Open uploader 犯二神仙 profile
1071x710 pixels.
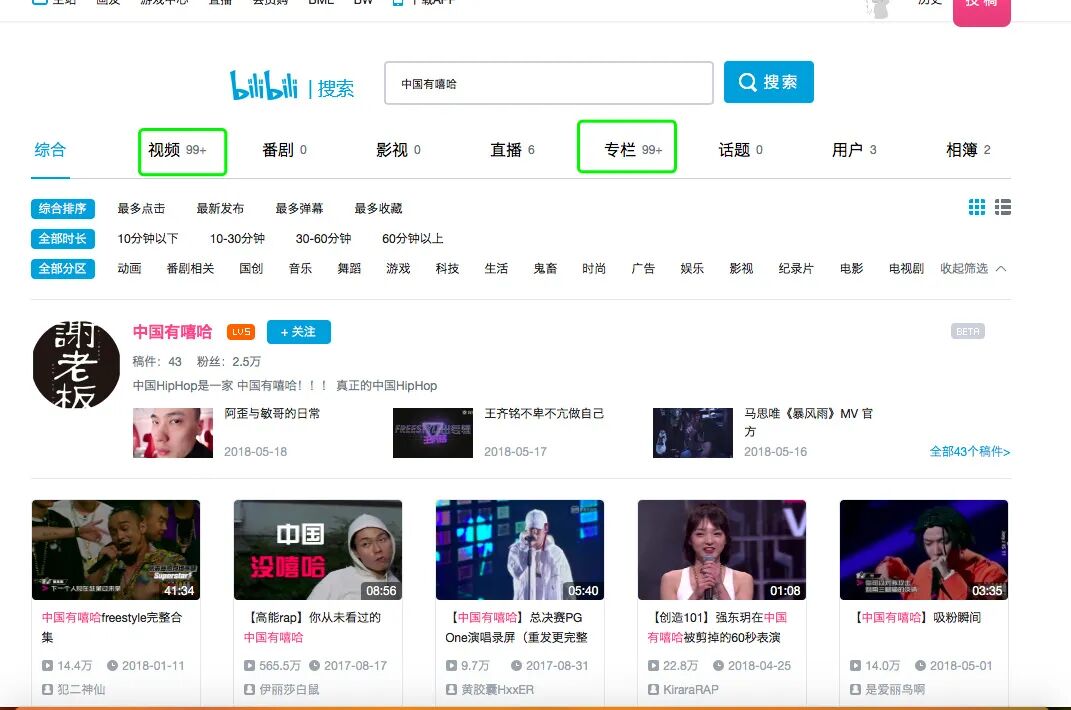pyautogui.click(x=81, y=689)
